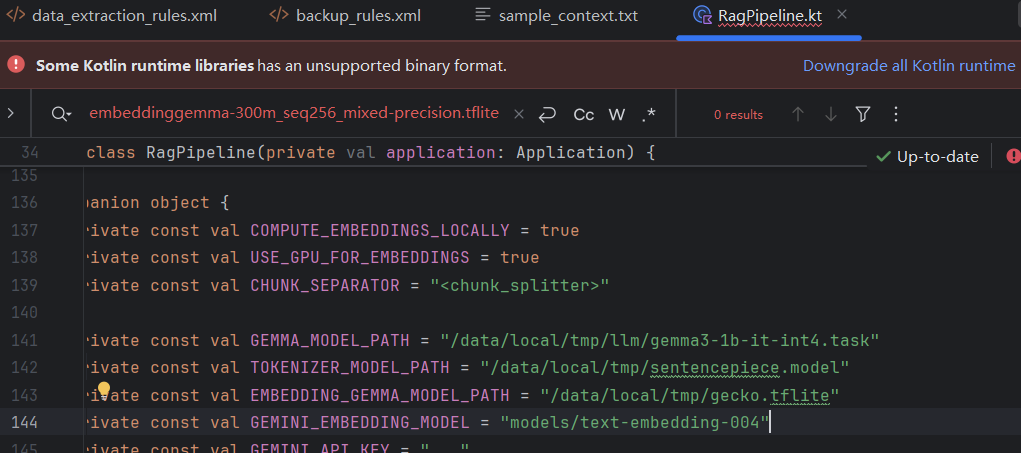The width and height of the screenshot is (1021, 453).
Task: Click the text file icon of sample_context.txt
Action: tap(483, 15)
